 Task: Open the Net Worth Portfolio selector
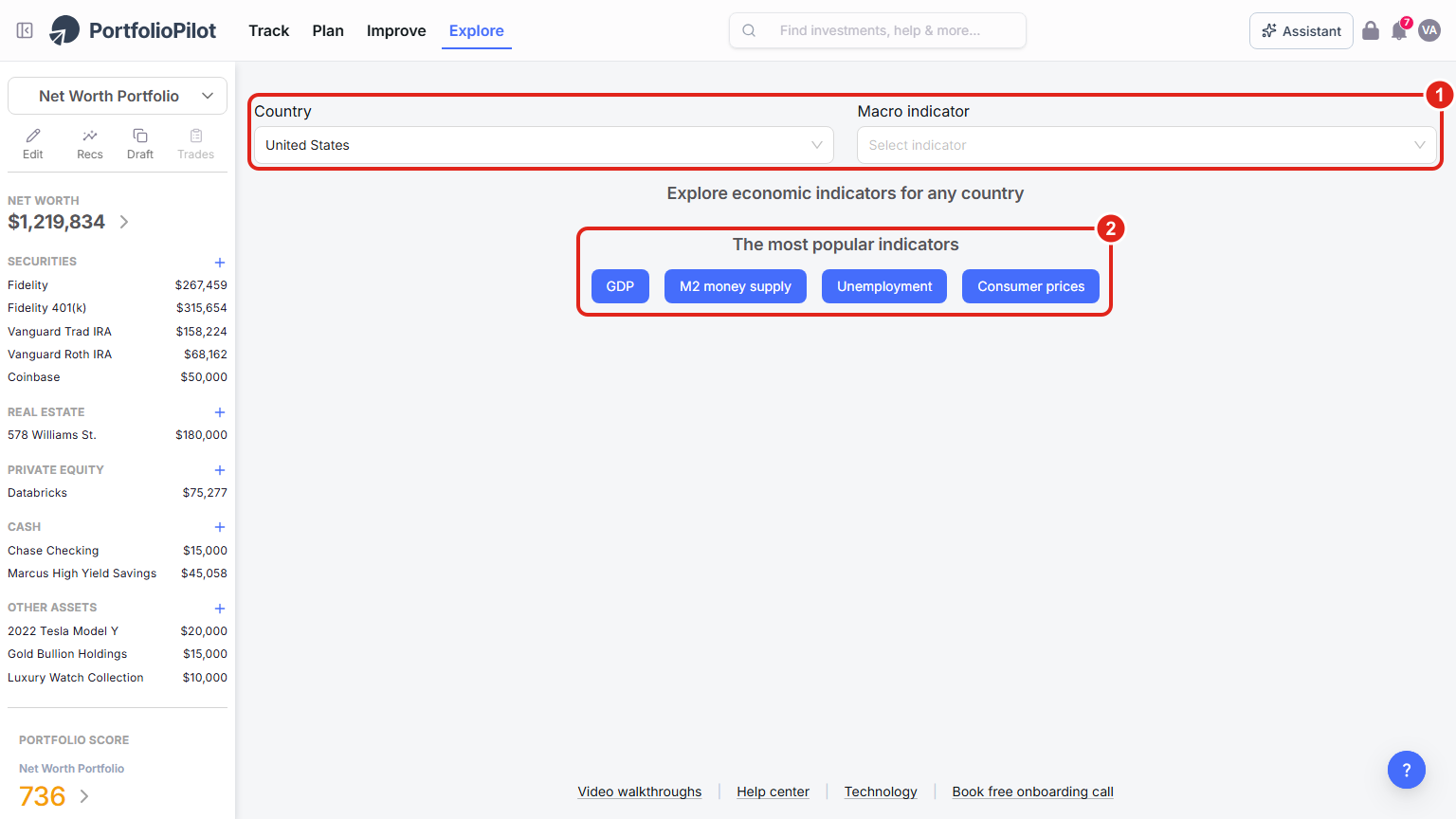118,96
